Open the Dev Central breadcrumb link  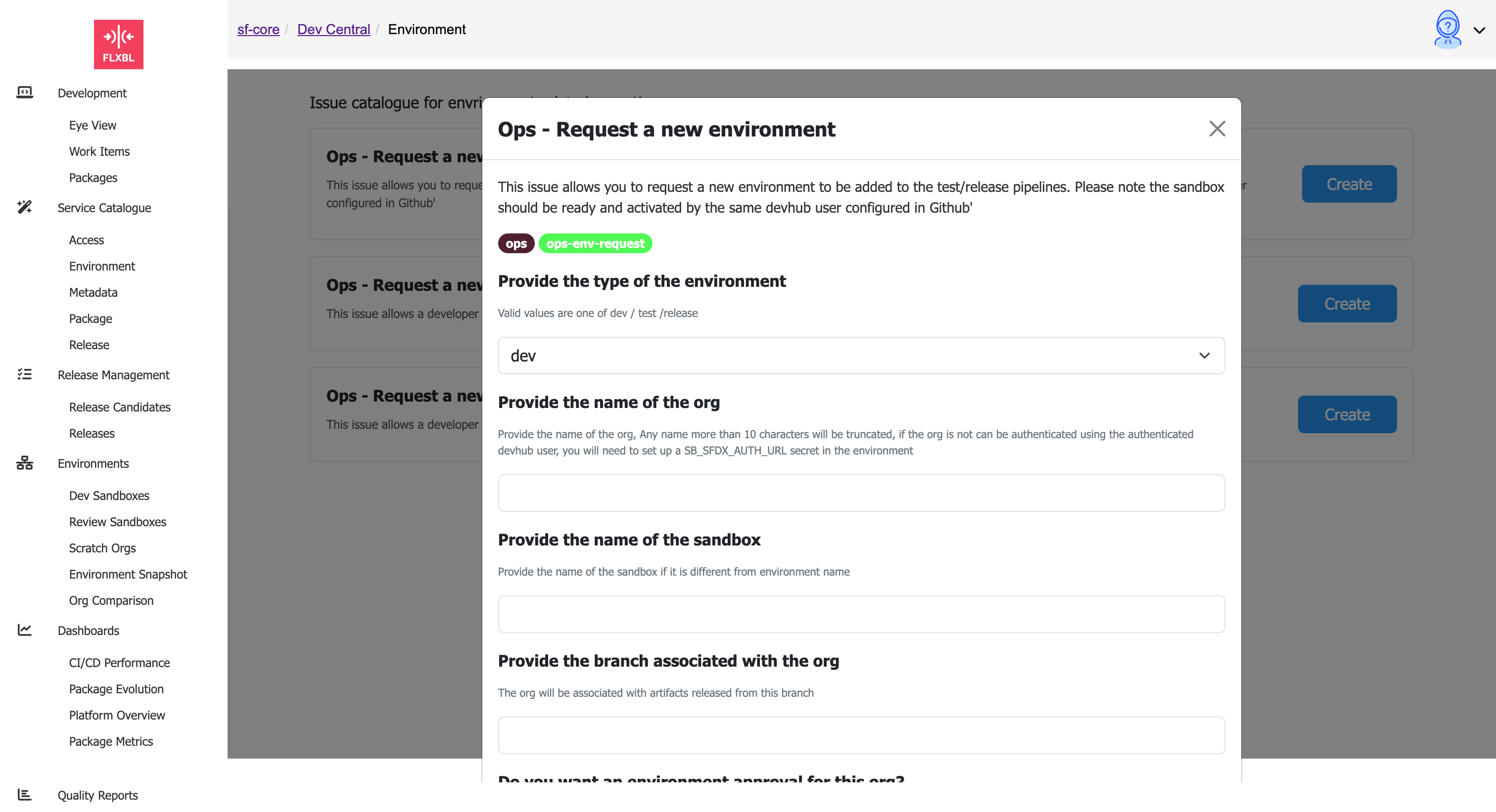pyautogui.click(x=333, y=29)
